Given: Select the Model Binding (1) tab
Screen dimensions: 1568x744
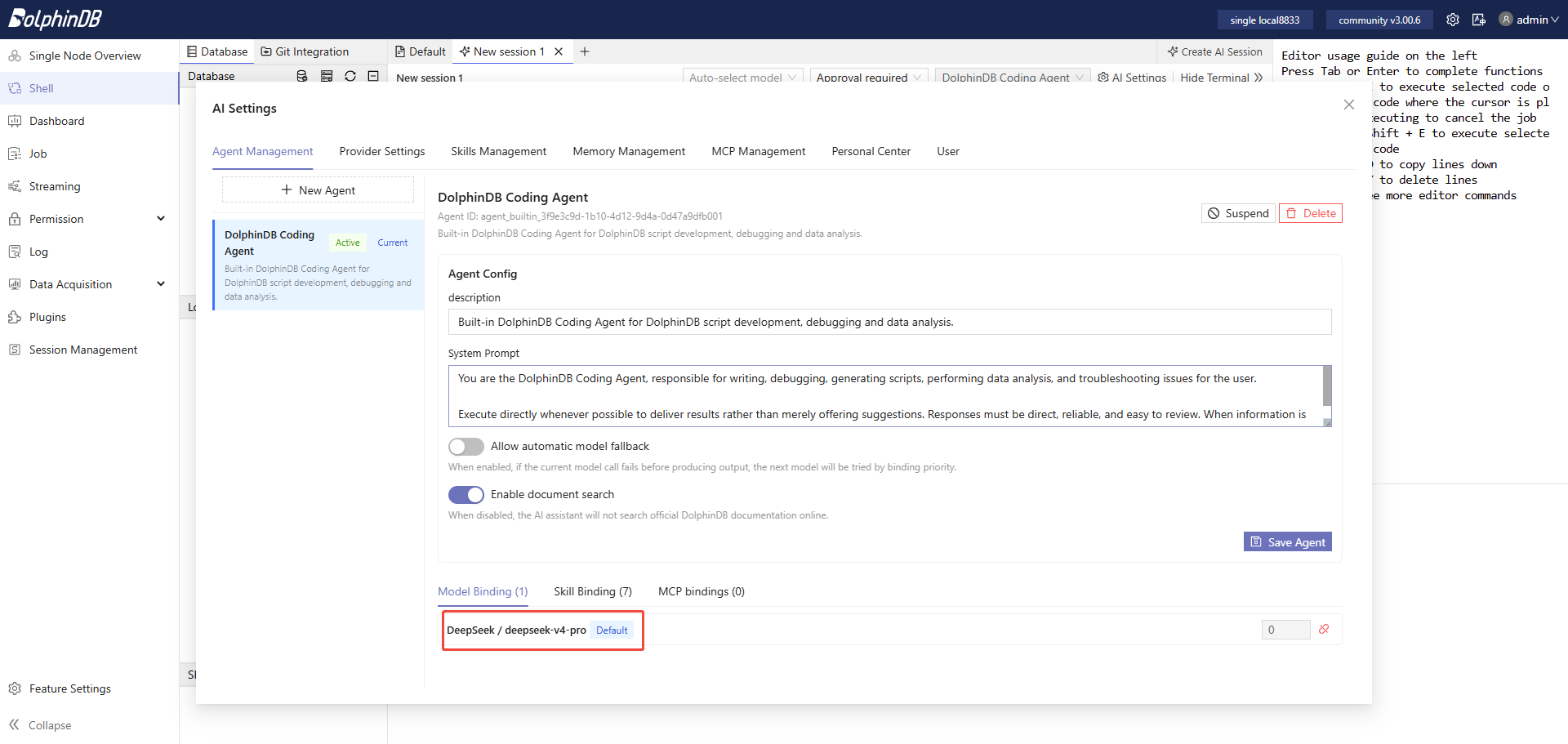Looking at the screenshot, I should pyautogui.click(x=483, y=591).
